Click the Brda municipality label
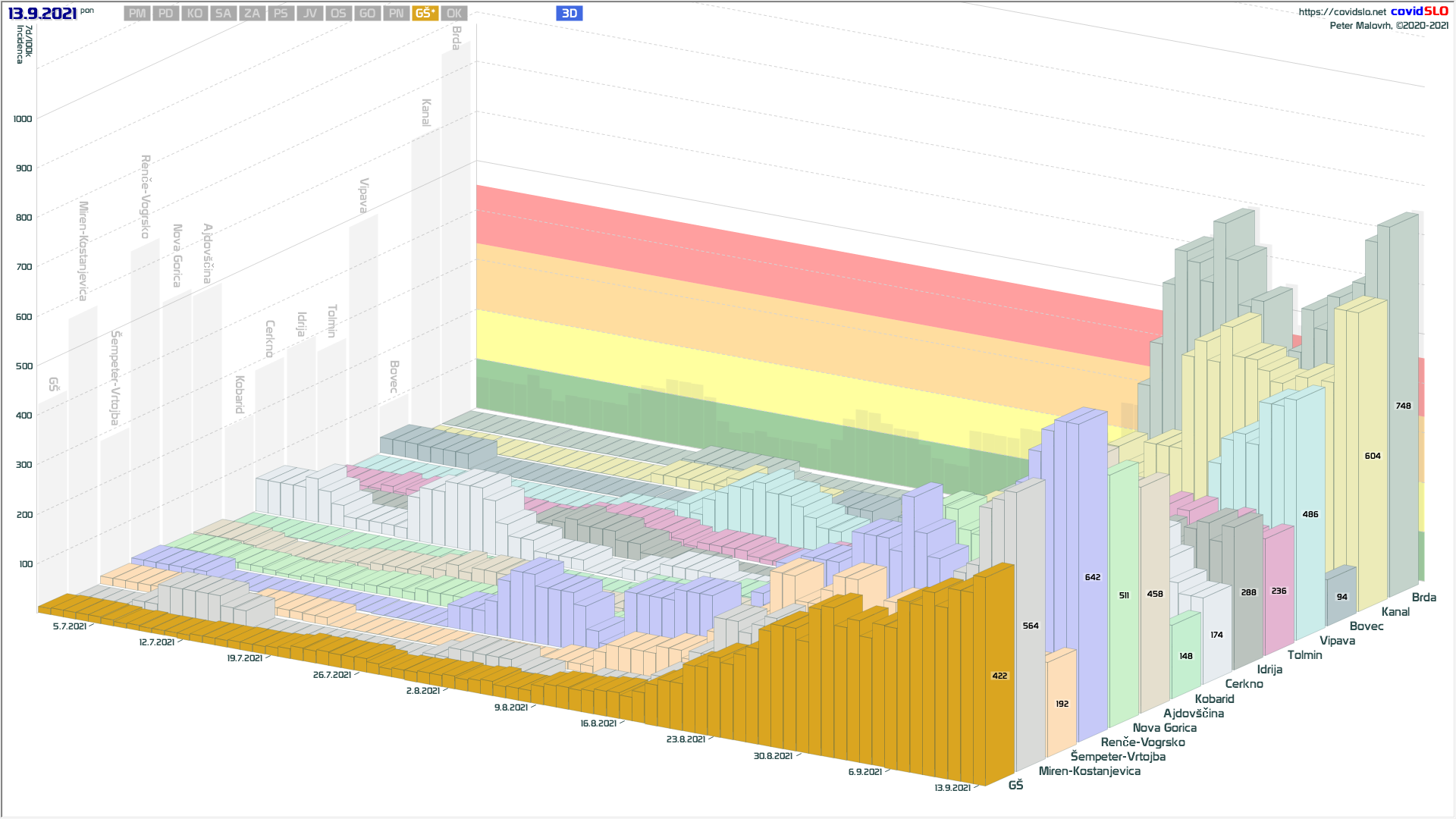The width and height of the screenshot is (1456, 819). (1423, 598)
